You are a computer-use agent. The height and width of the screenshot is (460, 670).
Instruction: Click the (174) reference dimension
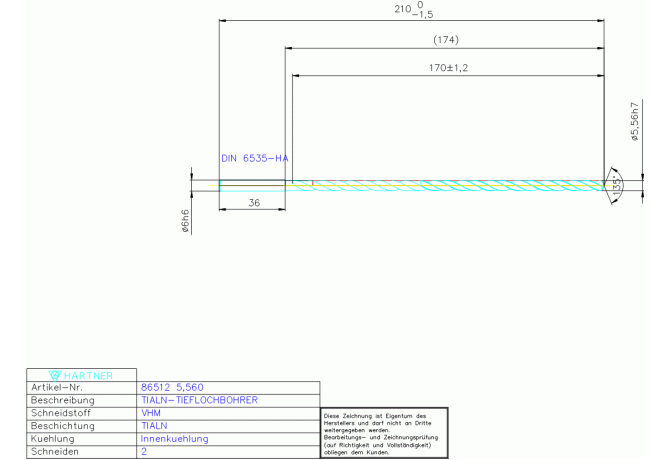pos(445,40)
